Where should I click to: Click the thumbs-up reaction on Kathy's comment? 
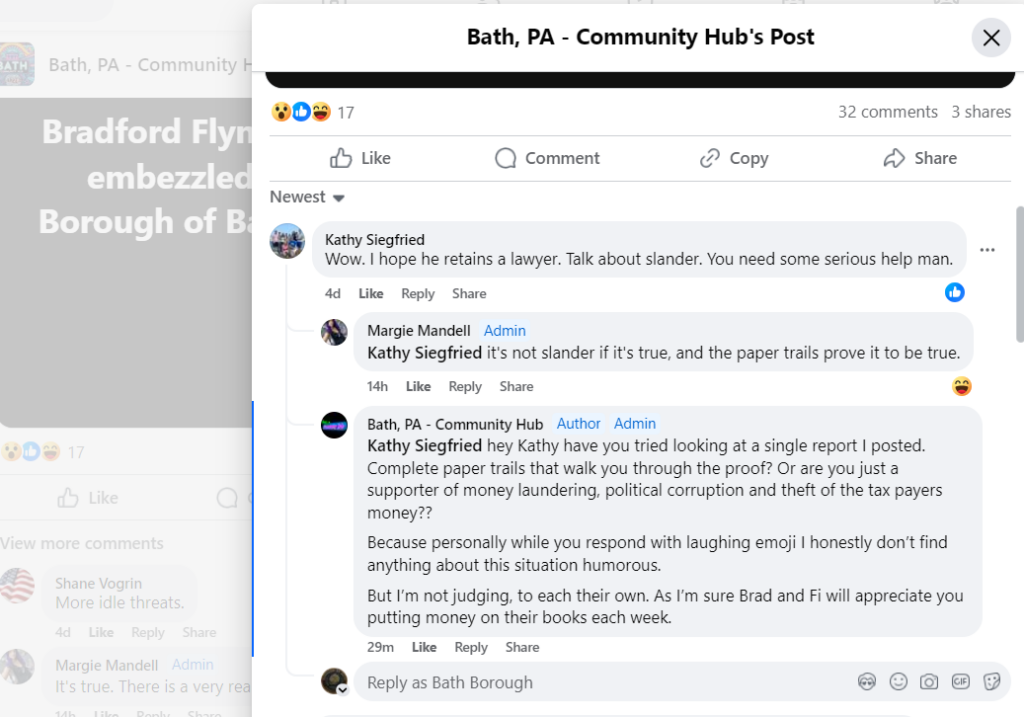[955, 292]
